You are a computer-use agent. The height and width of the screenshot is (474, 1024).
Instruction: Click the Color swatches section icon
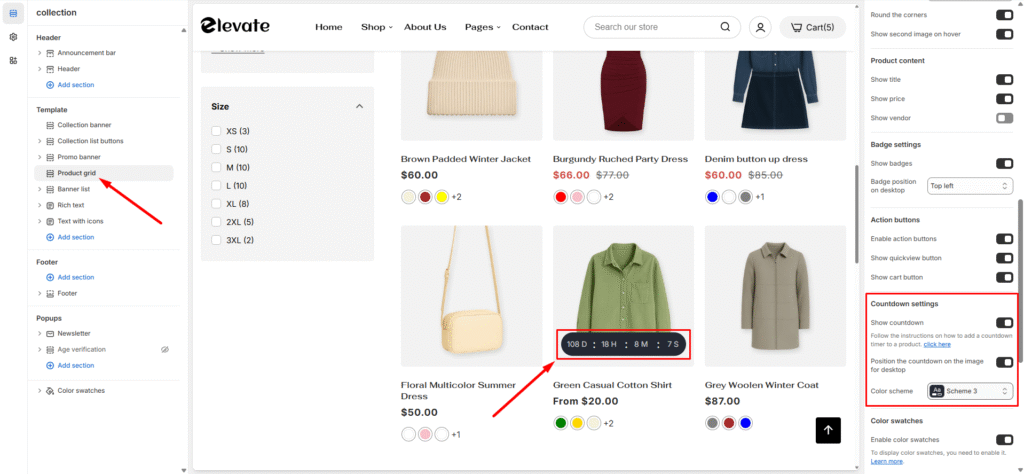point(50,390)
